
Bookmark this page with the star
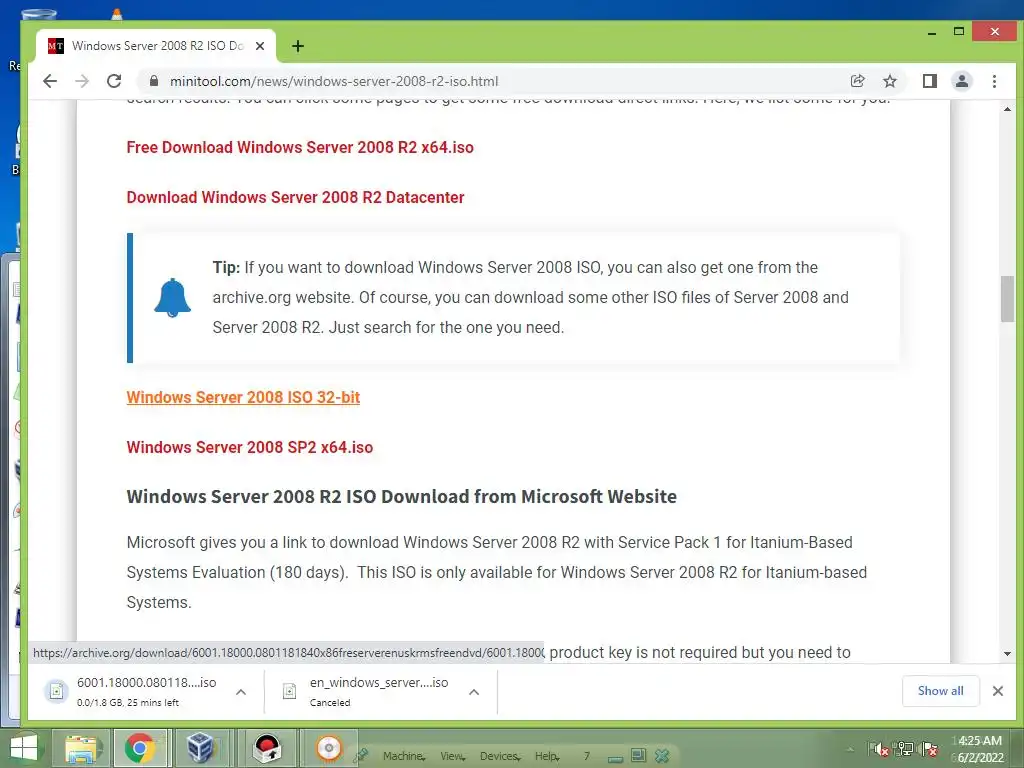(889, 81)
